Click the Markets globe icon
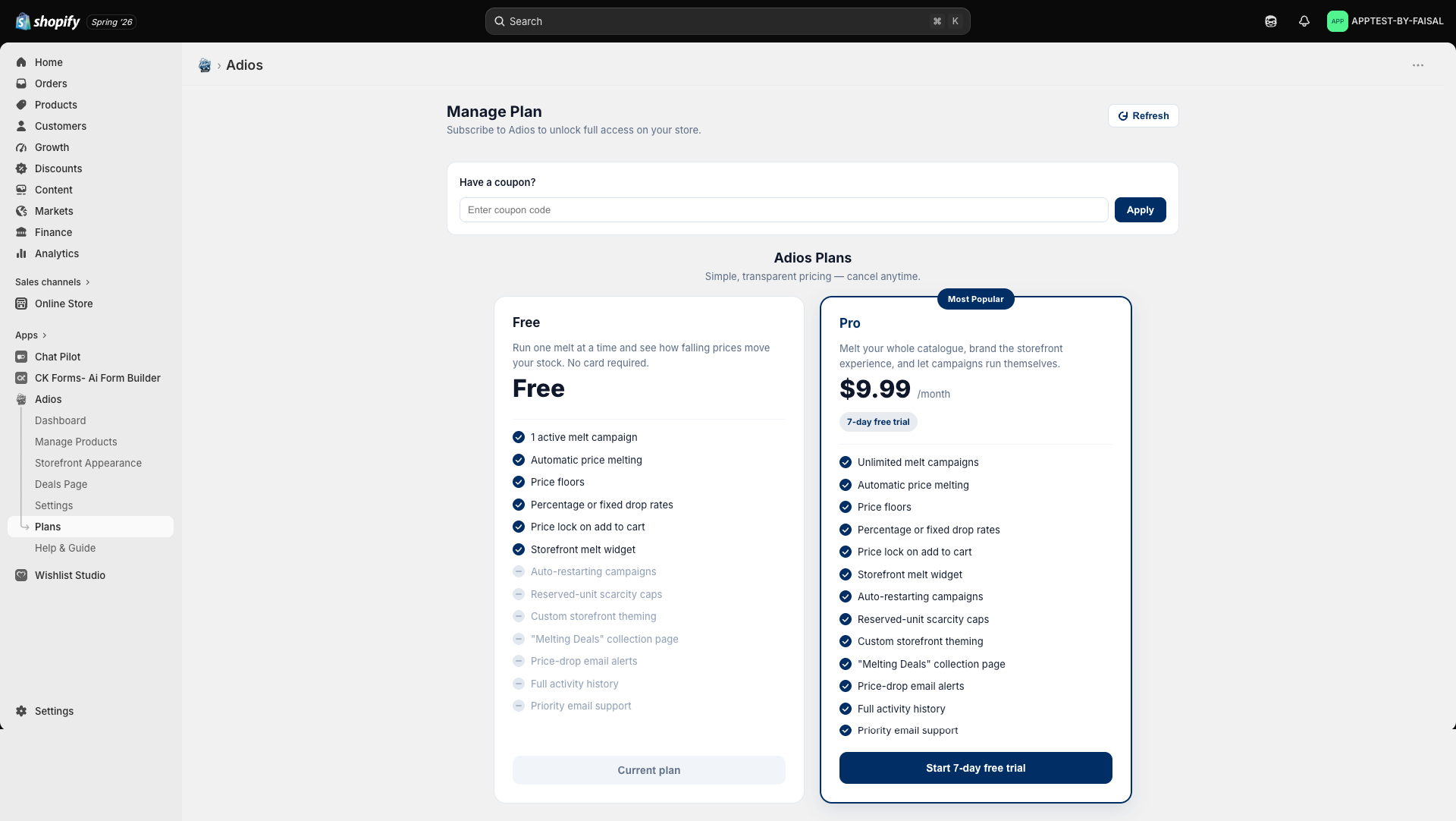This screenshot has width=1456, height=821. (21, 211)
